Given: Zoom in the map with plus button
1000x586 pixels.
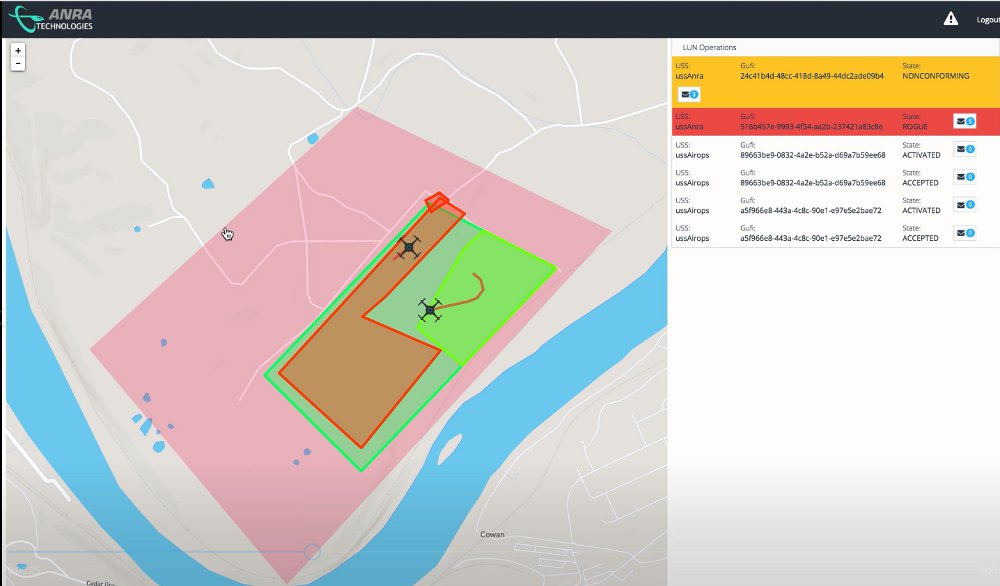Looking at the screenshot, I should coord(18,50).
